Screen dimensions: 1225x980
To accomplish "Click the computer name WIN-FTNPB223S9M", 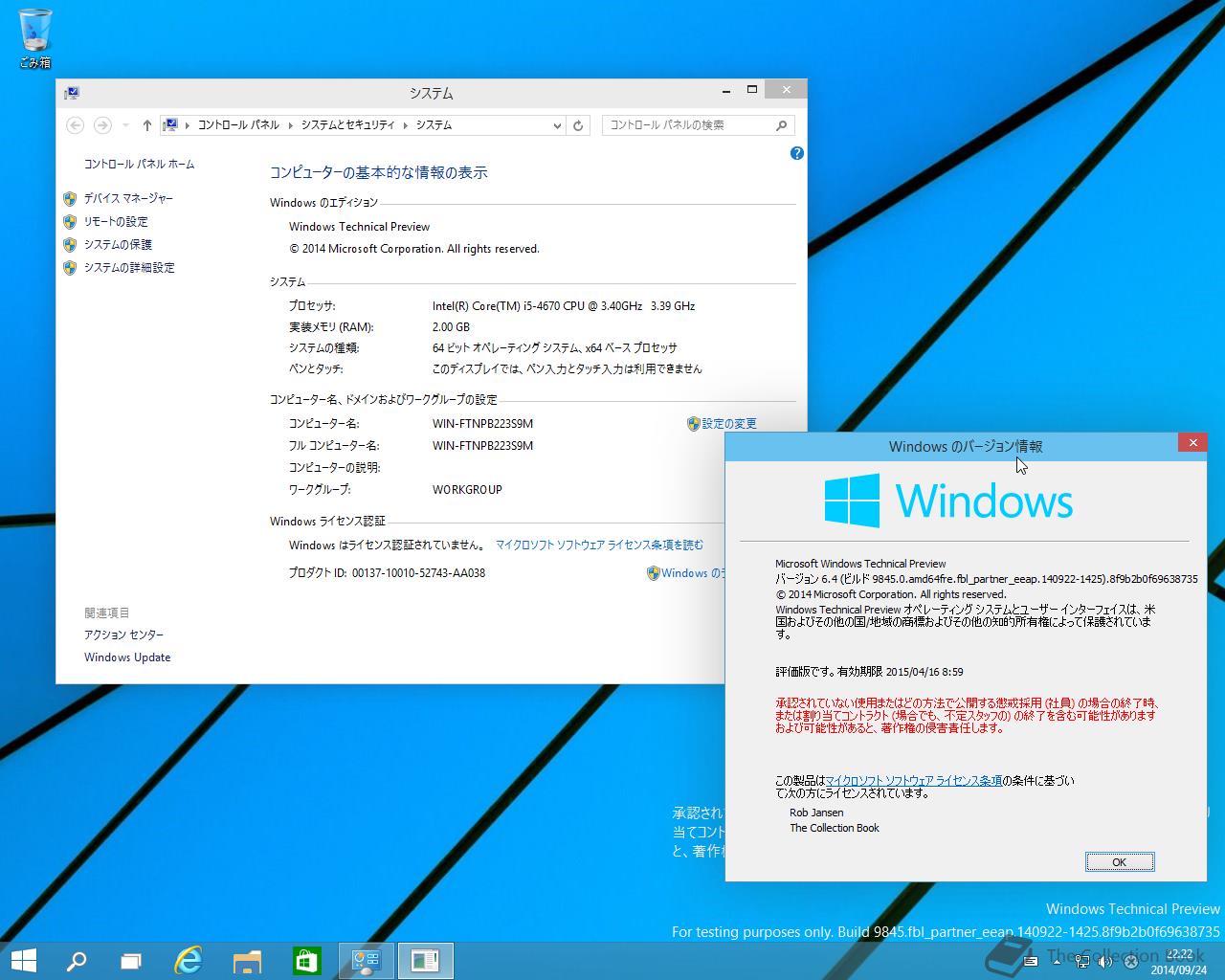I will [x=482, y=423].
